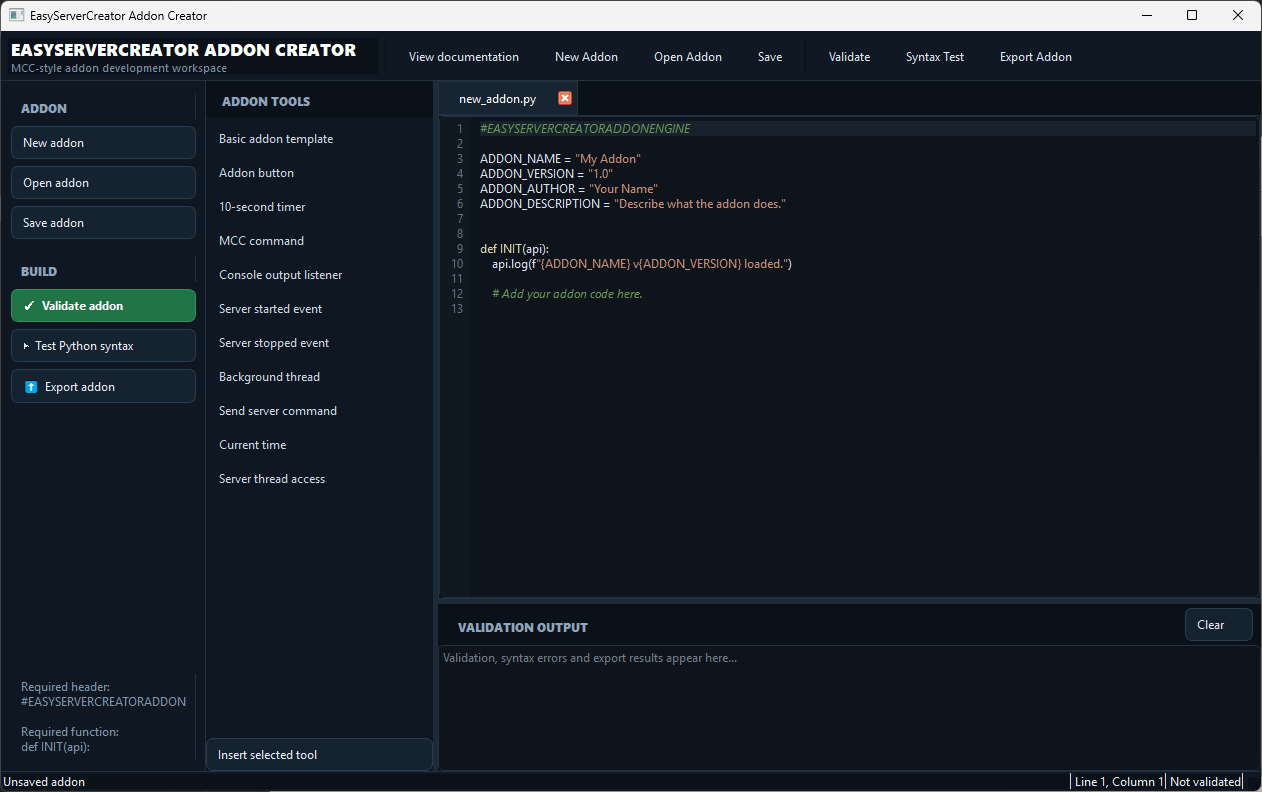
Task: Click Insert selected tool button
Action: coord(319,755)
